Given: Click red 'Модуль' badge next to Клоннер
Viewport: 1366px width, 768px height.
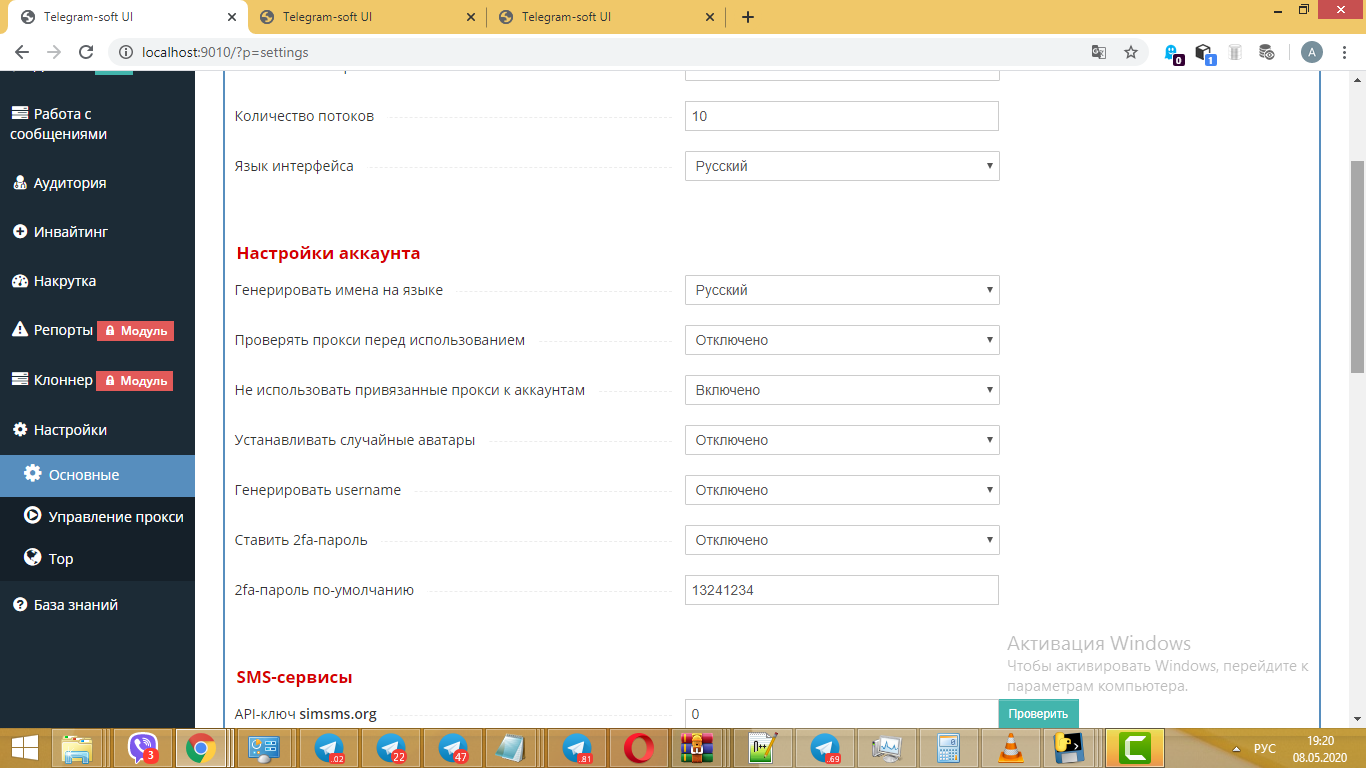Looking at the screenshot, I should coord(135,381).
